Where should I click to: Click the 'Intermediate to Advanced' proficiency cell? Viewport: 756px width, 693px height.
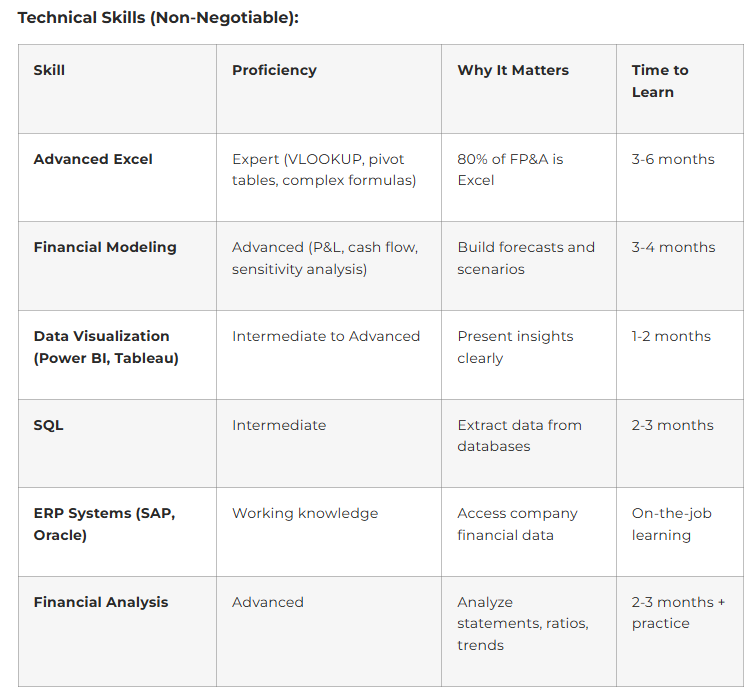point(326,336)
